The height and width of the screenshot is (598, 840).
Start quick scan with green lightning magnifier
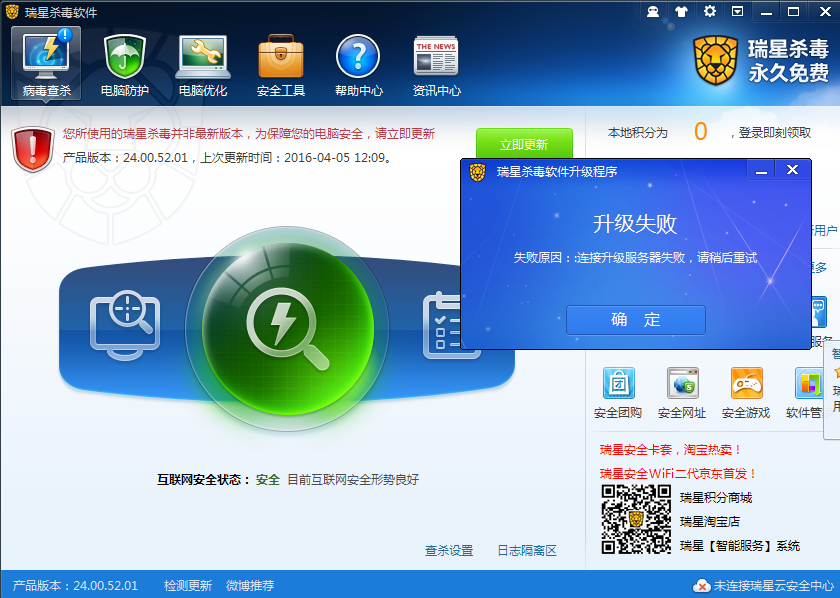pyautogui.click(x=288, y=328)
